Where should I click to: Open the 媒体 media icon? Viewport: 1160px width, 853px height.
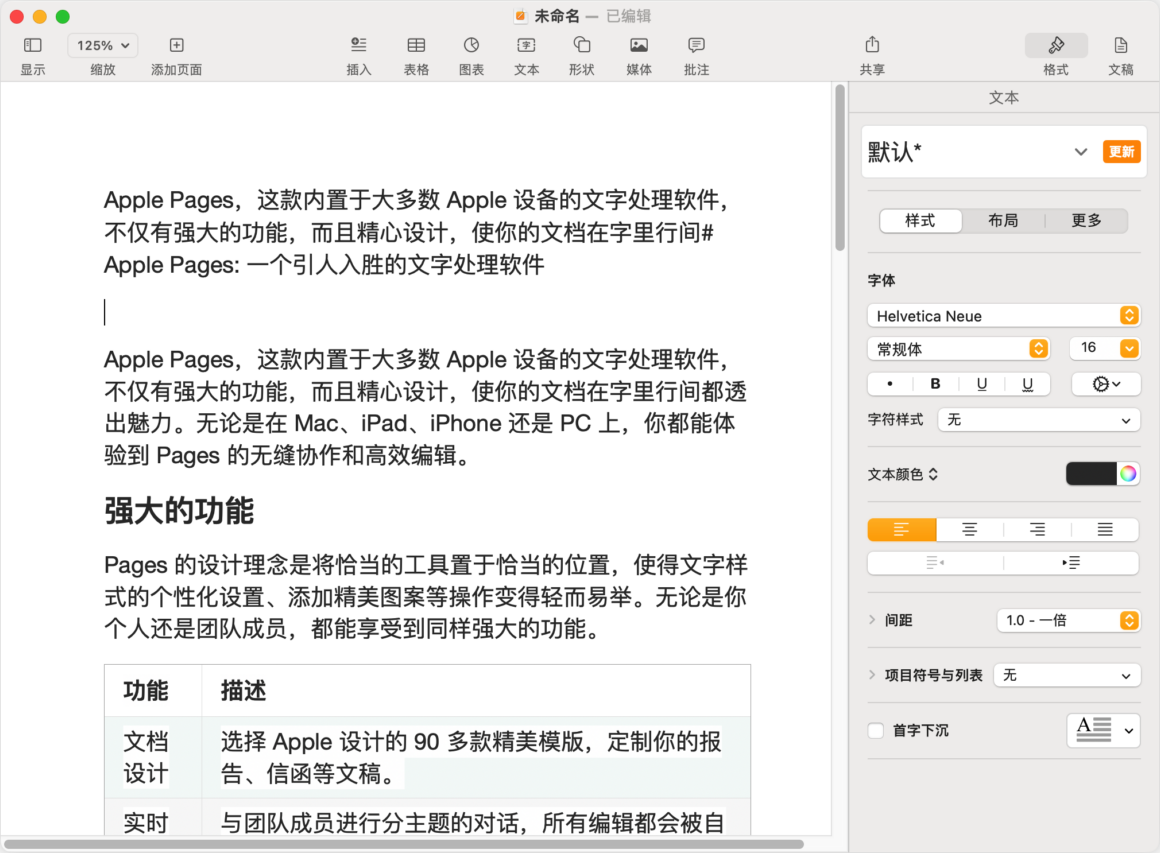[x=638, y=45]
